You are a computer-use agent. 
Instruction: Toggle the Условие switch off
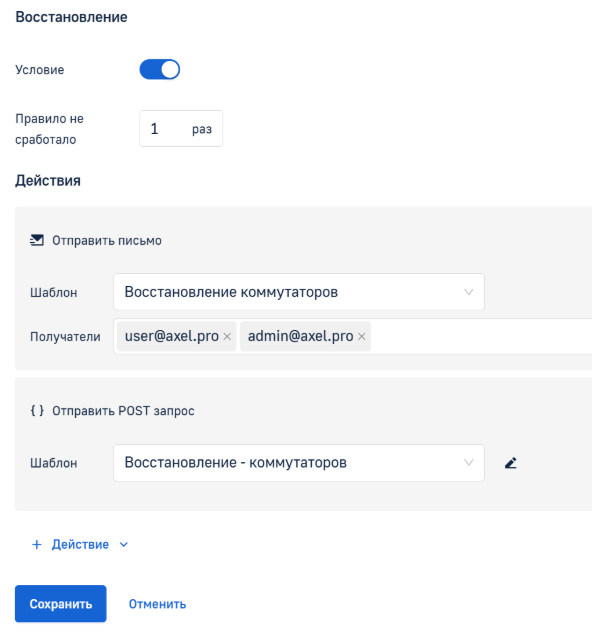(160, 70)
